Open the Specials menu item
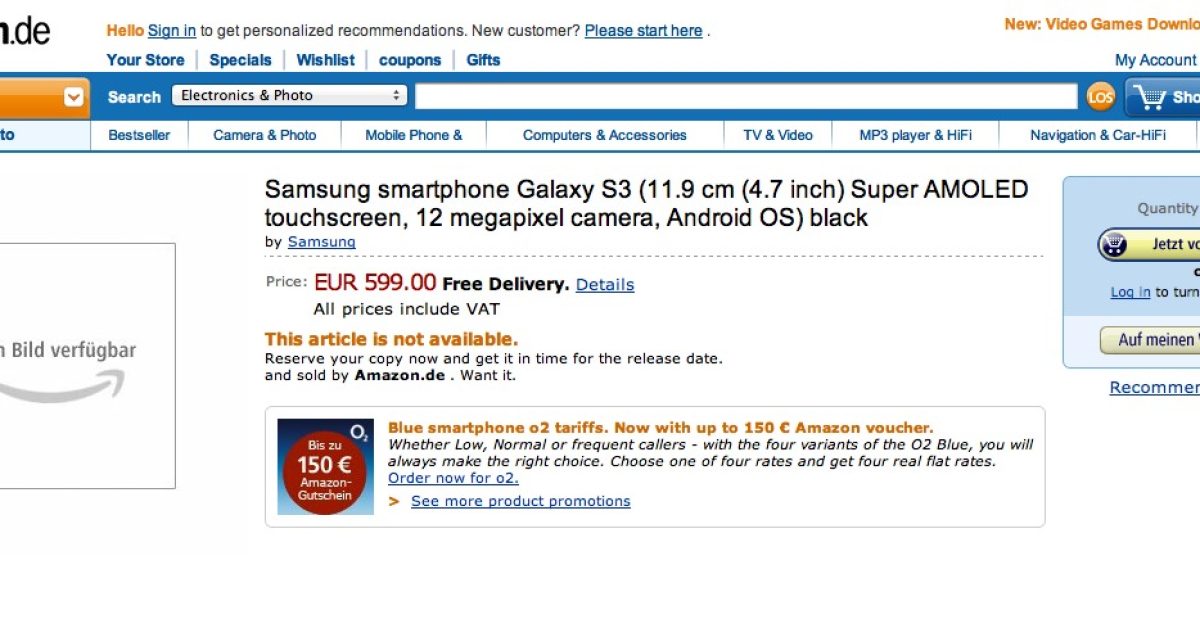Viewport: 1200px width, 628px height. (x=240, y=60)
